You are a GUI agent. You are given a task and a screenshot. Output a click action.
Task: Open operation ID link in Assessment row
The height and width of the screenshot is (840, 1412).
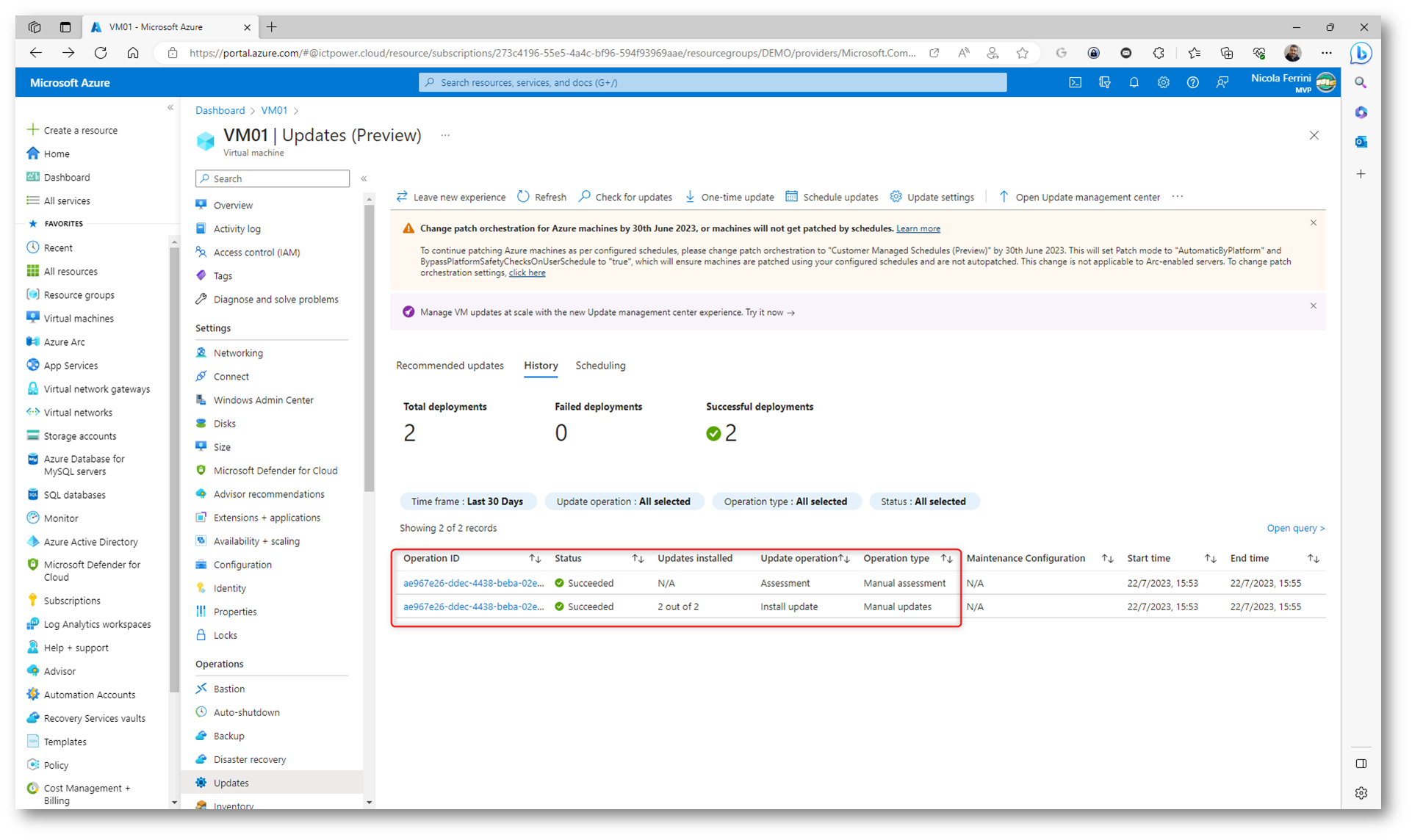(x=474, y=583)
